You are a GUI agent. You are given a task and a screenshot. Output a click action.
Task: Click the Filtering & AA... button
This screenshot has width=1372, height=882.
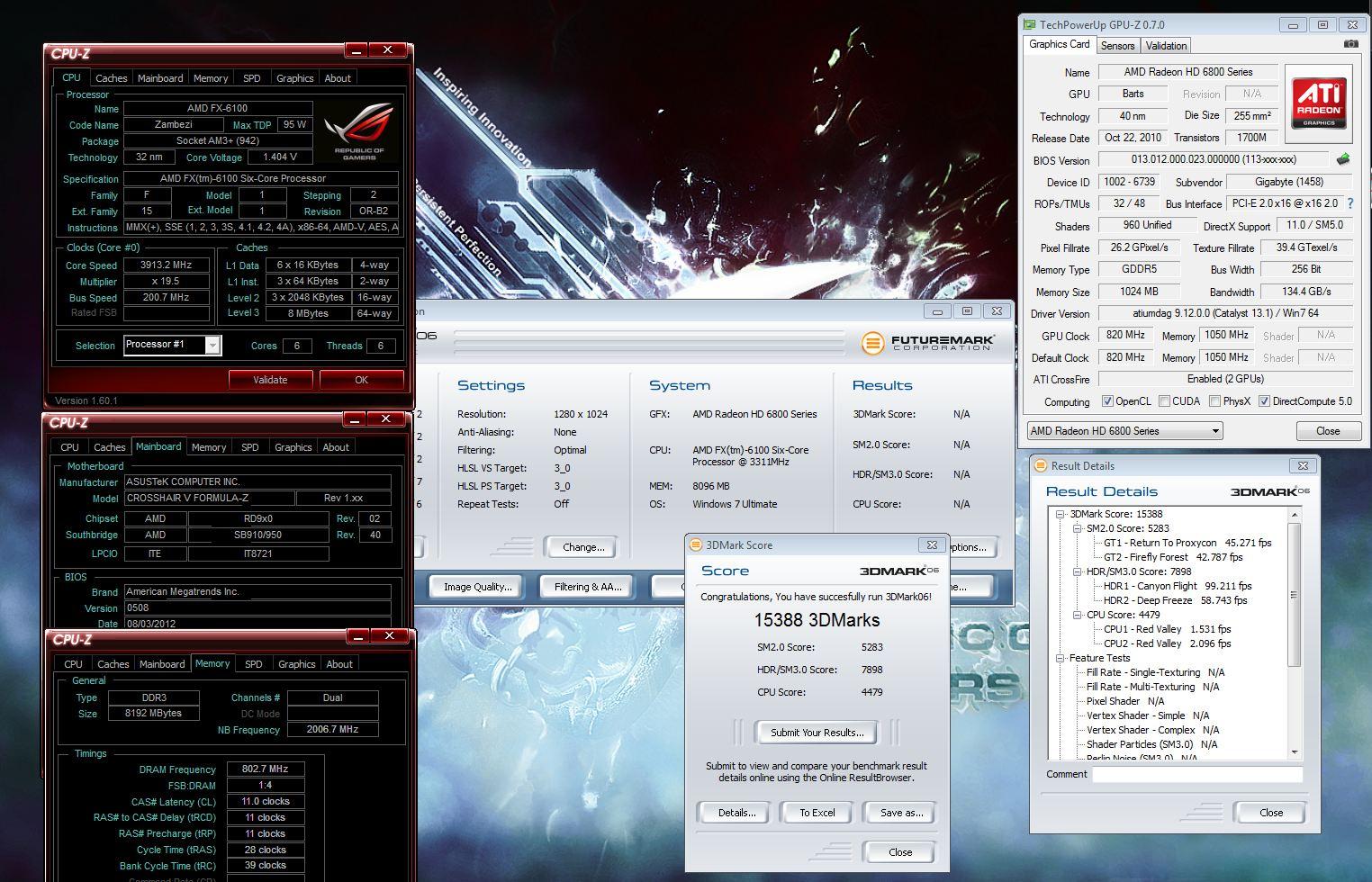(x=587, y=587)
